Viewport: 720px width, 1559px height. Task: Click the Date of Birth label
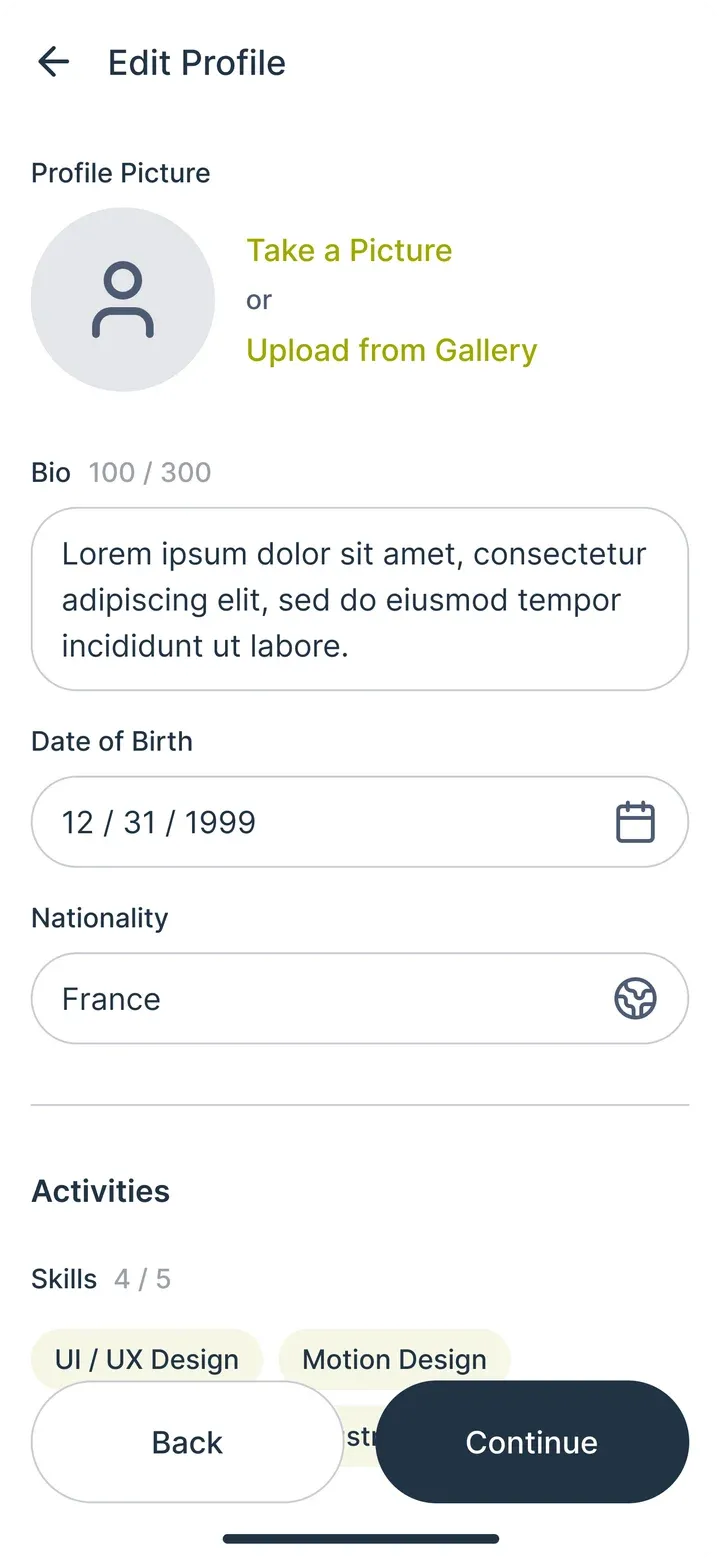click(112, 741)
